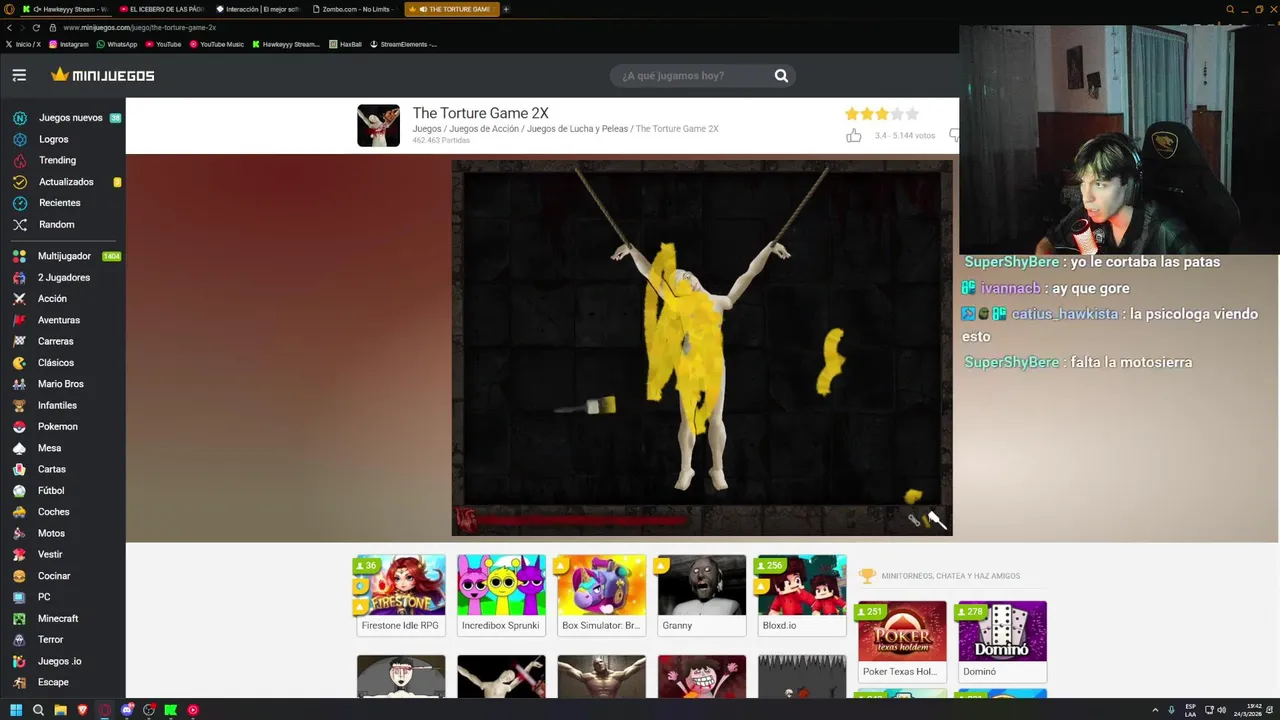Select THE TORTURE GAME browser tab
The image size is (1280, 720).
452,9
